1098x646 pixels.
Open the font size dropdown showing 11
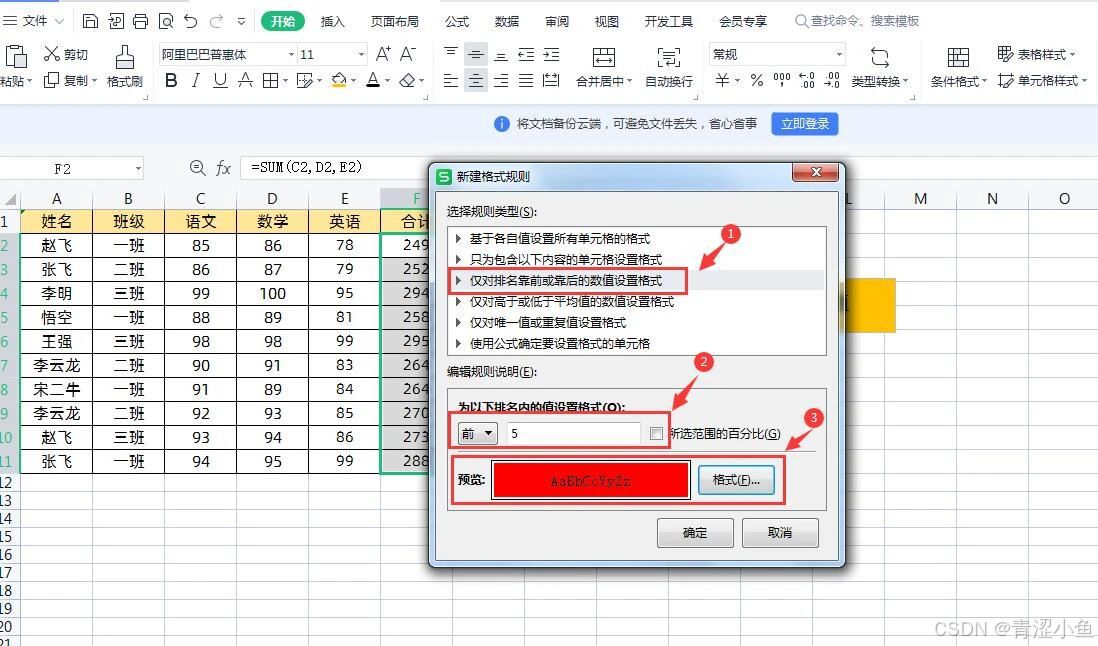tap(361, 54)
